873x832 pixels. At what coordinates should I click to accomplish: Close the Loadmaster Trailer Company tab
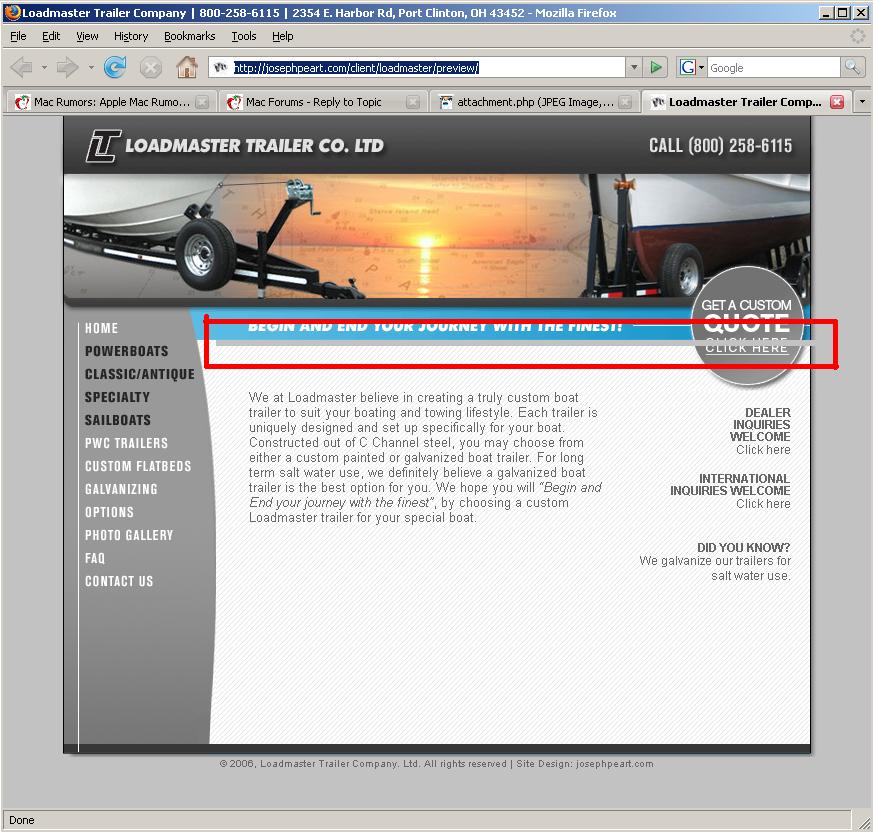837,102
